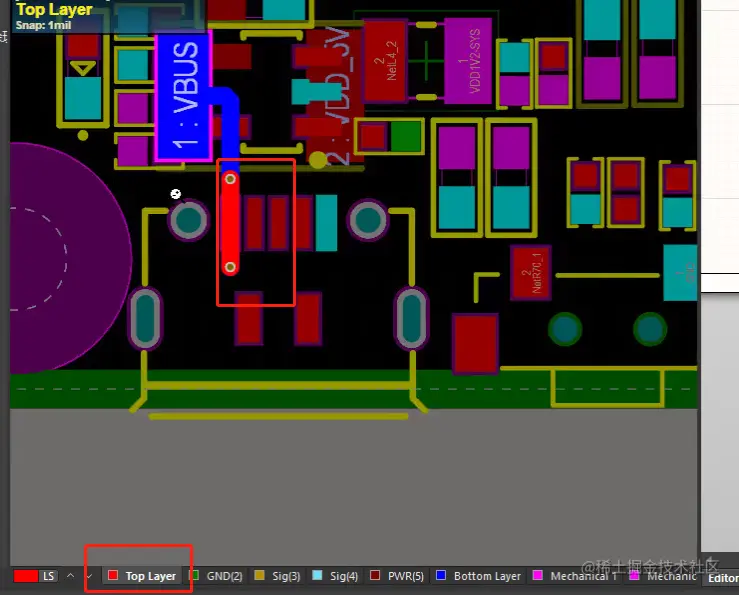
Task: Click the yellow triangle polarity marker at top left
Action: click(x=83, y=68)
